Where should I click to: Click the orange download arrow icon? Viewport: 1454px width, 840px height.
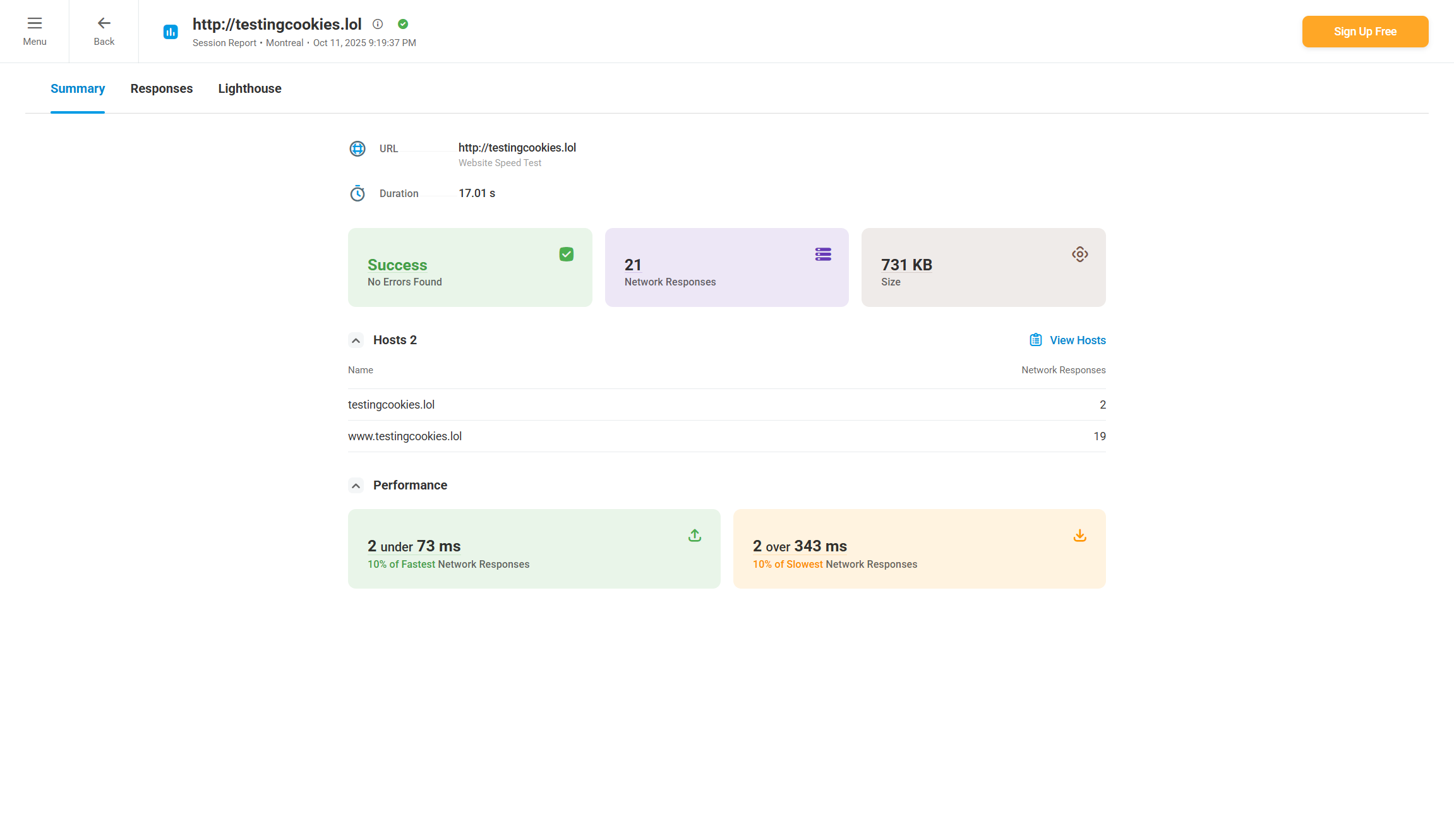point(1079,536)
